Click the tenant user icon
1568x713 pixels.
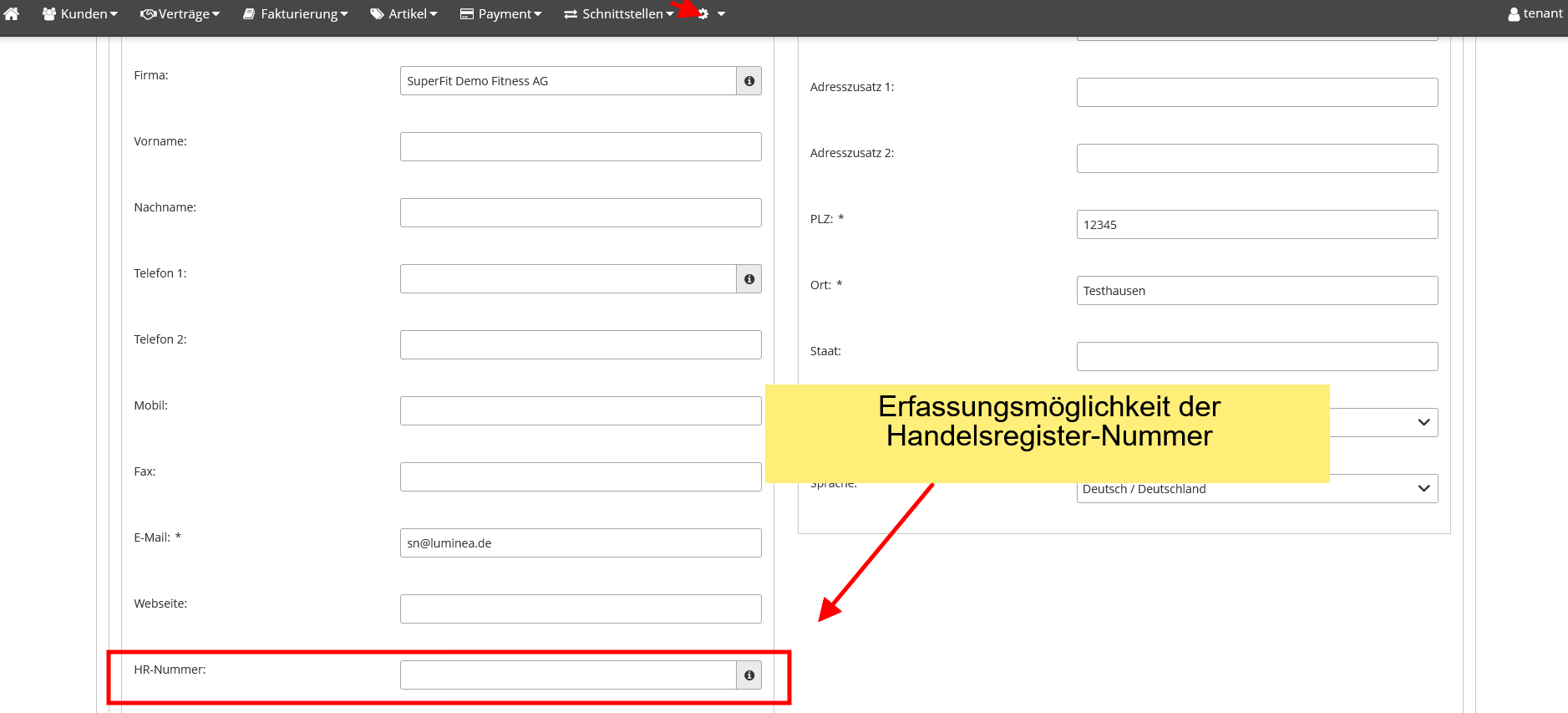(1513, 14)
